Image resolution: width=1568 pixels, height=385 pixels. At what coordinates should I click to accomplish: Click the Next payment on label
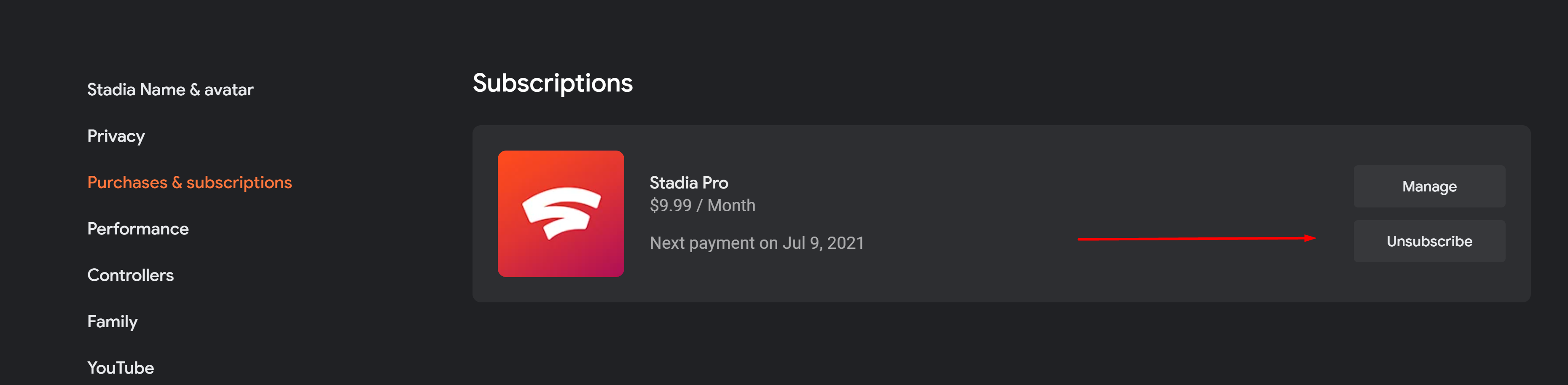(713, 243)
